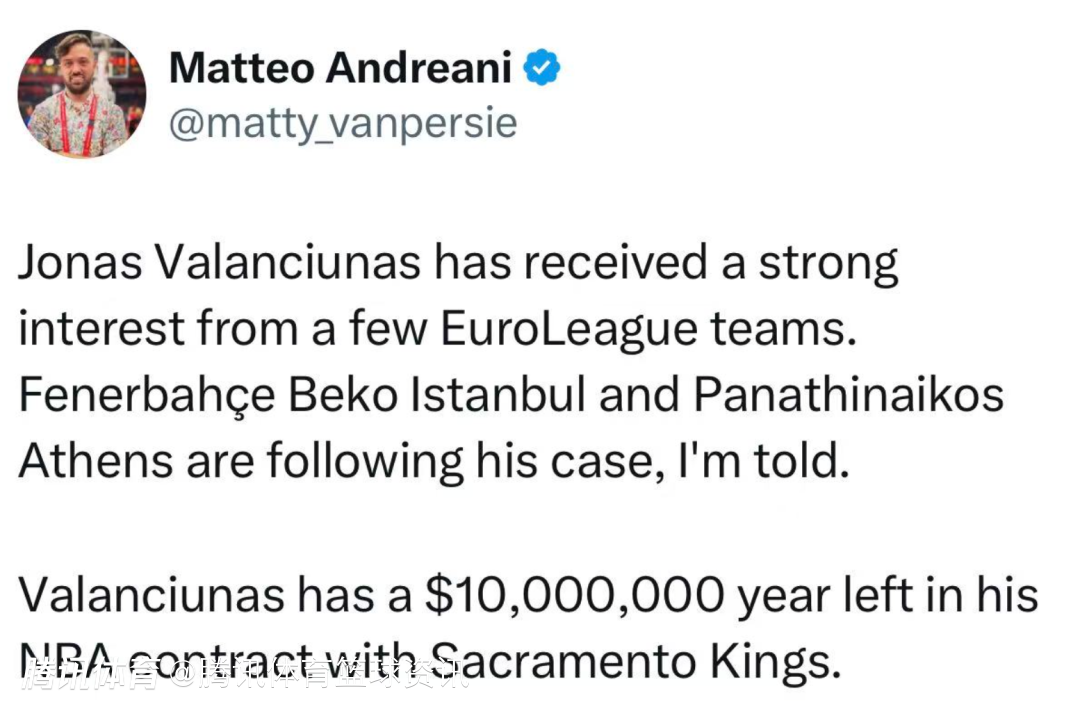Click "Jonas Valanciunas" in the first line
Viewport: 1080px width, 709px height.
tap(218, 264)
